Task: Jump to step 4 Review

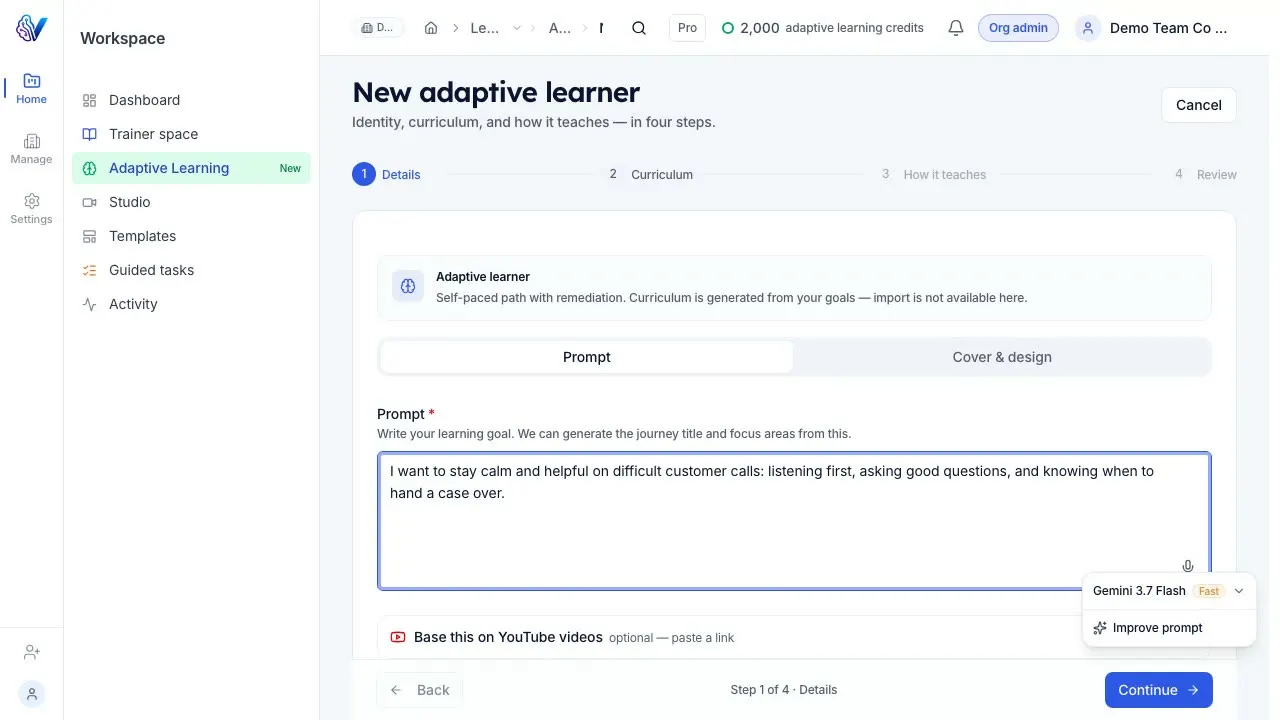Action: point(1203,174)
